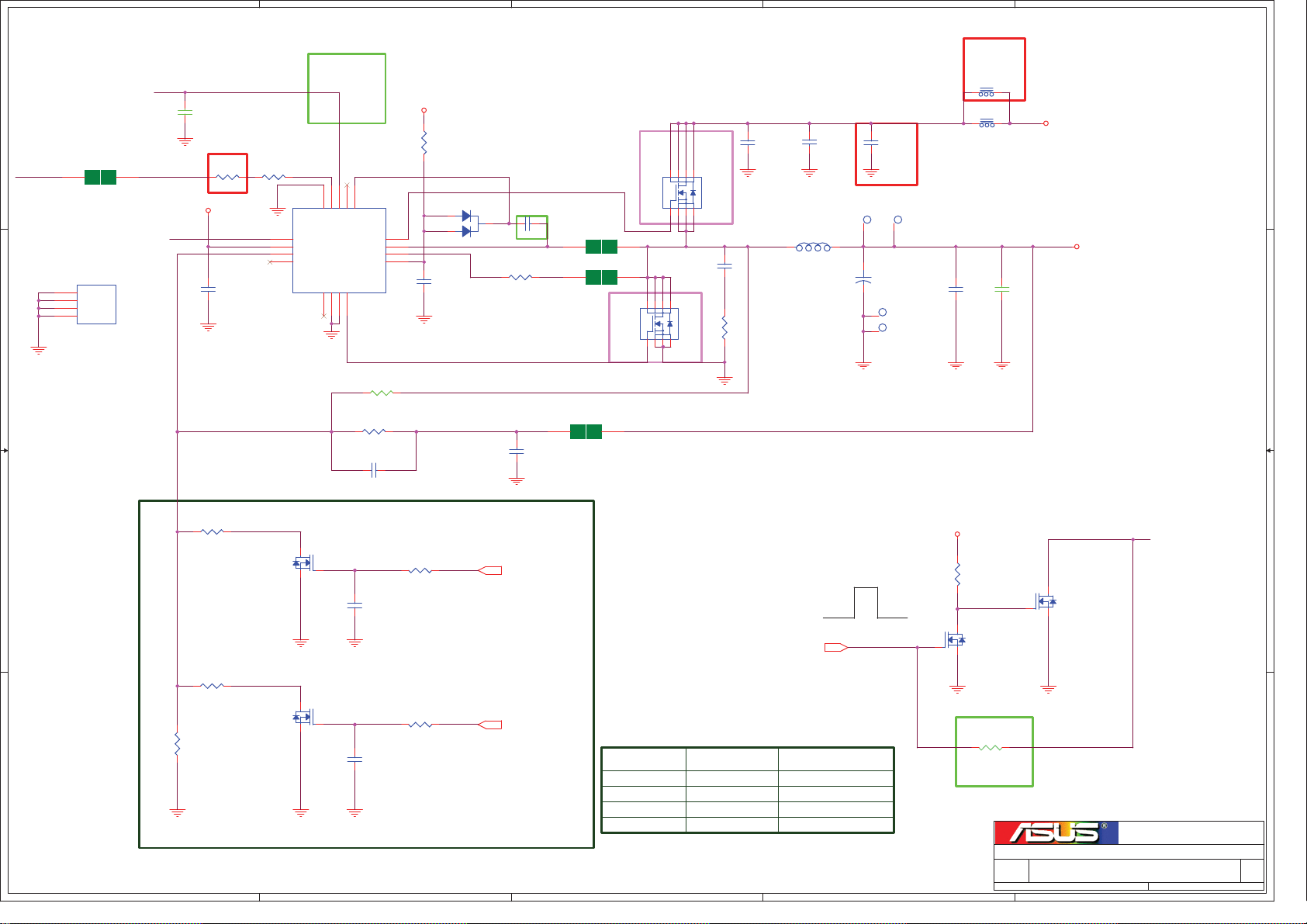Select the ferrite bead inside the top red box

click(x=987, y=92)
